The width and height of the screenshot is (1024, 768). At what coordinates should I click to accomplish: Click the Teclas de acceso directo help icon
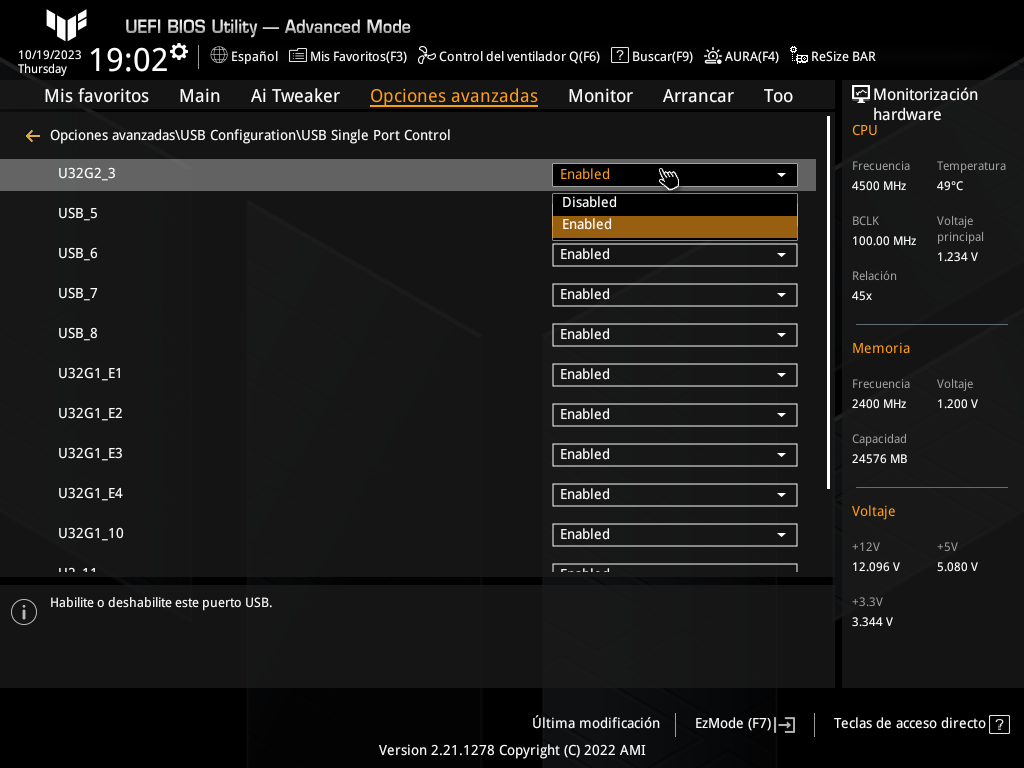click(x=998, y=724)
